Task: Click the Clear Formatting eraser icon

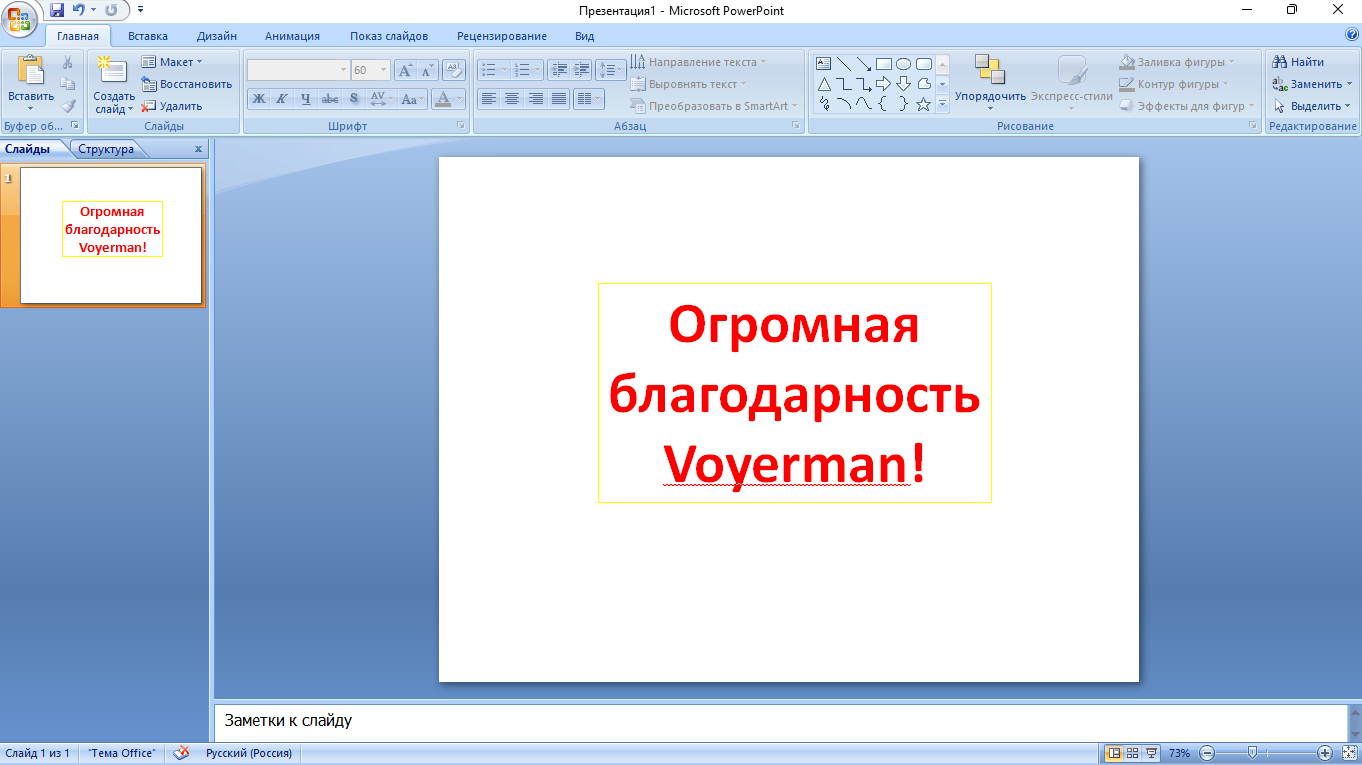Action: point(454,70)
